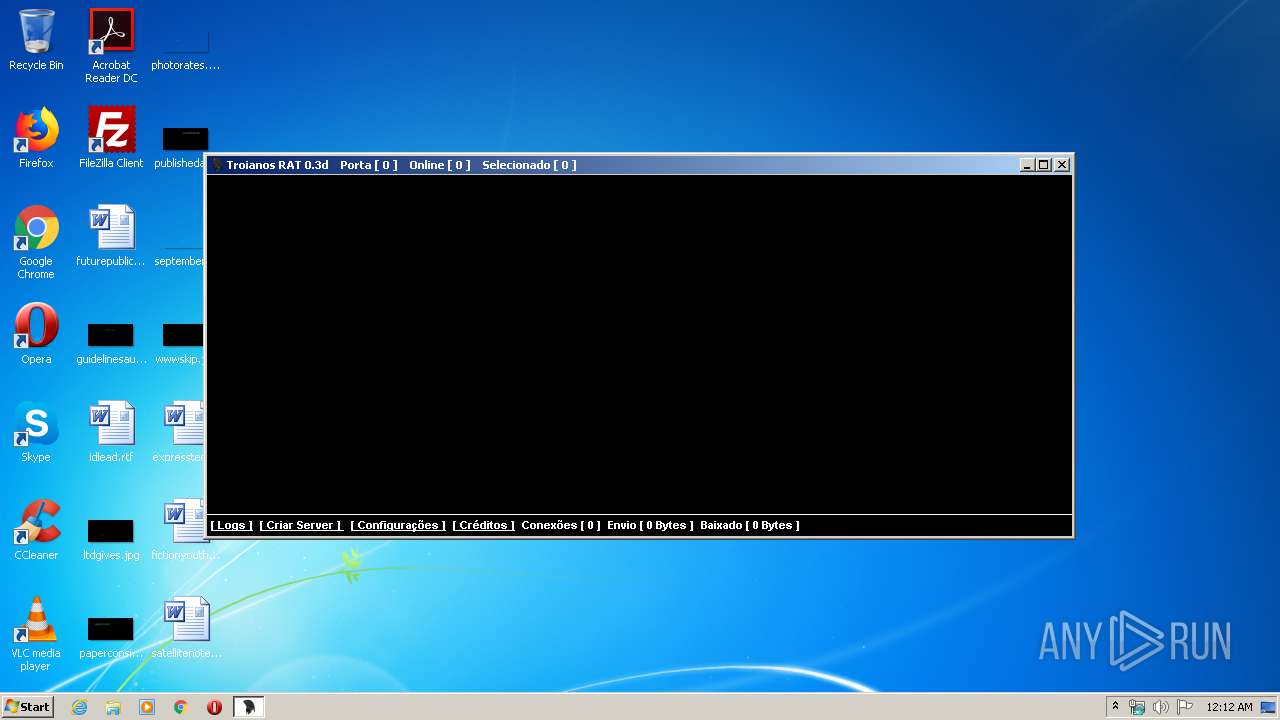Open the [ Configurações ] menu

[x=397, y=525]
